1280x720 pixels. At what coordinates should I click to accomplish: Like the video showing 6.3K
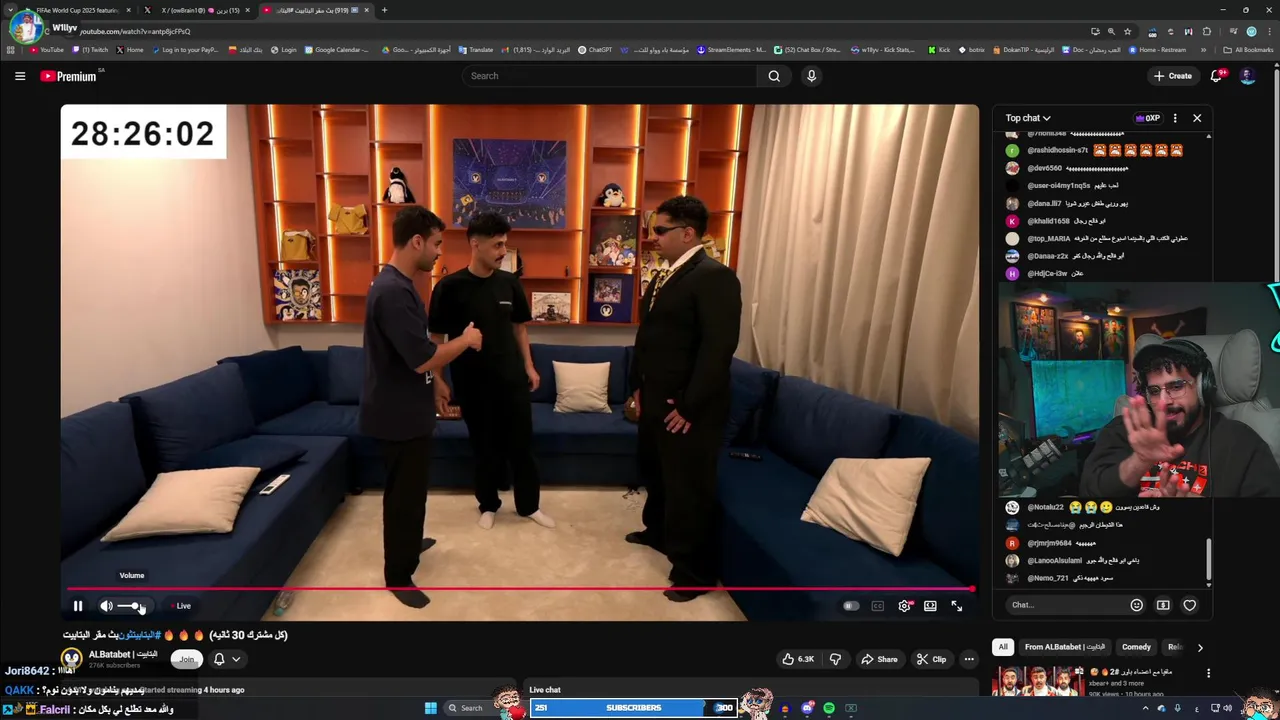pyautogui.click(x=798, y=659)
